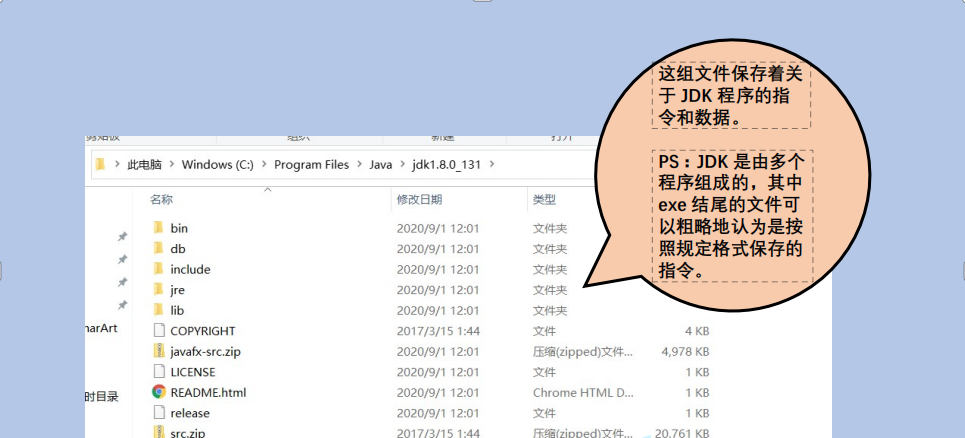The width and height of the screenshot is (965, 438).
Task: Select the file name 'README.html'
Action: (x=208, y=392)
